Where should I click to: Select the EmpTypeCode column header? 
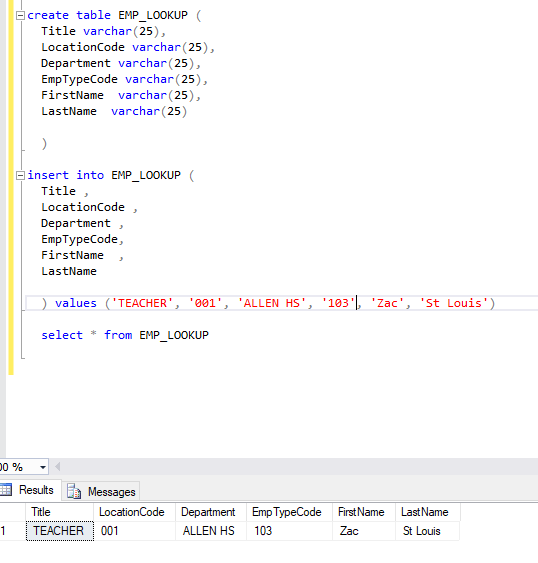289,512
